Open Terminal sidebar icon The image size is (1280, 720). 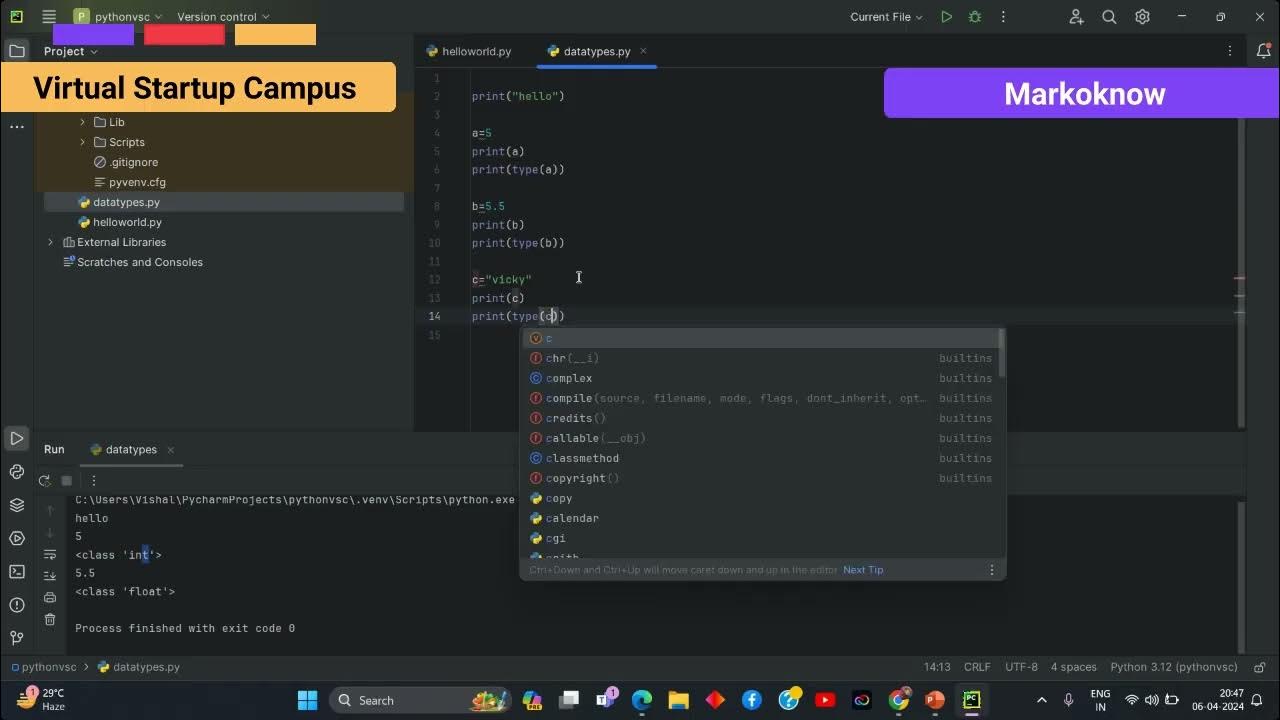coord(17,572)
